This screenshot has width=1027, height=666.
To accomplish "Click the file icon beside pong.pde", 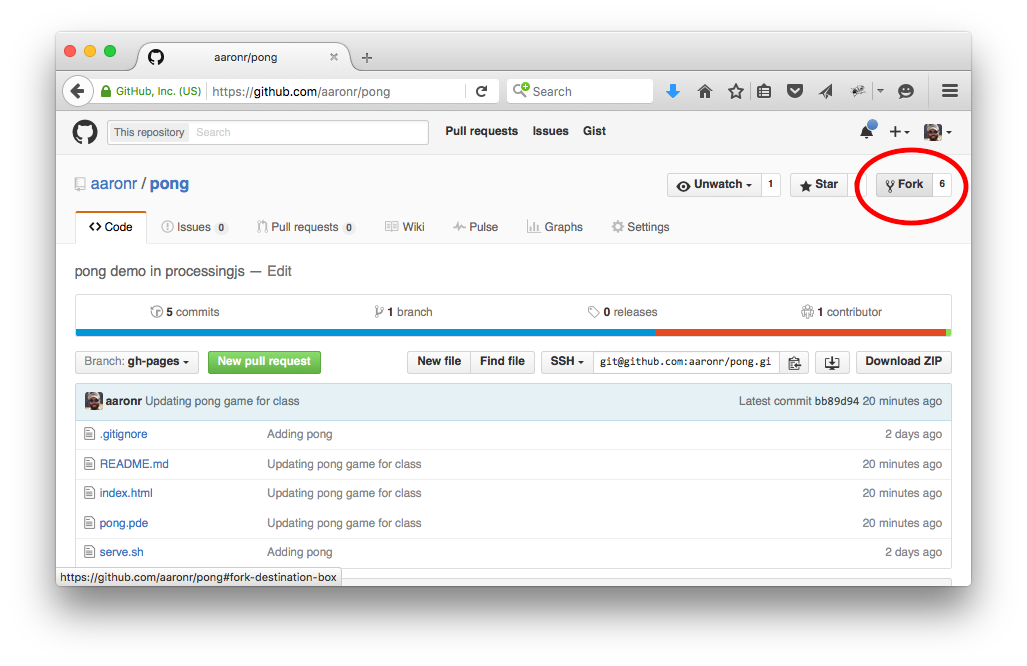I will pos(90,523).
